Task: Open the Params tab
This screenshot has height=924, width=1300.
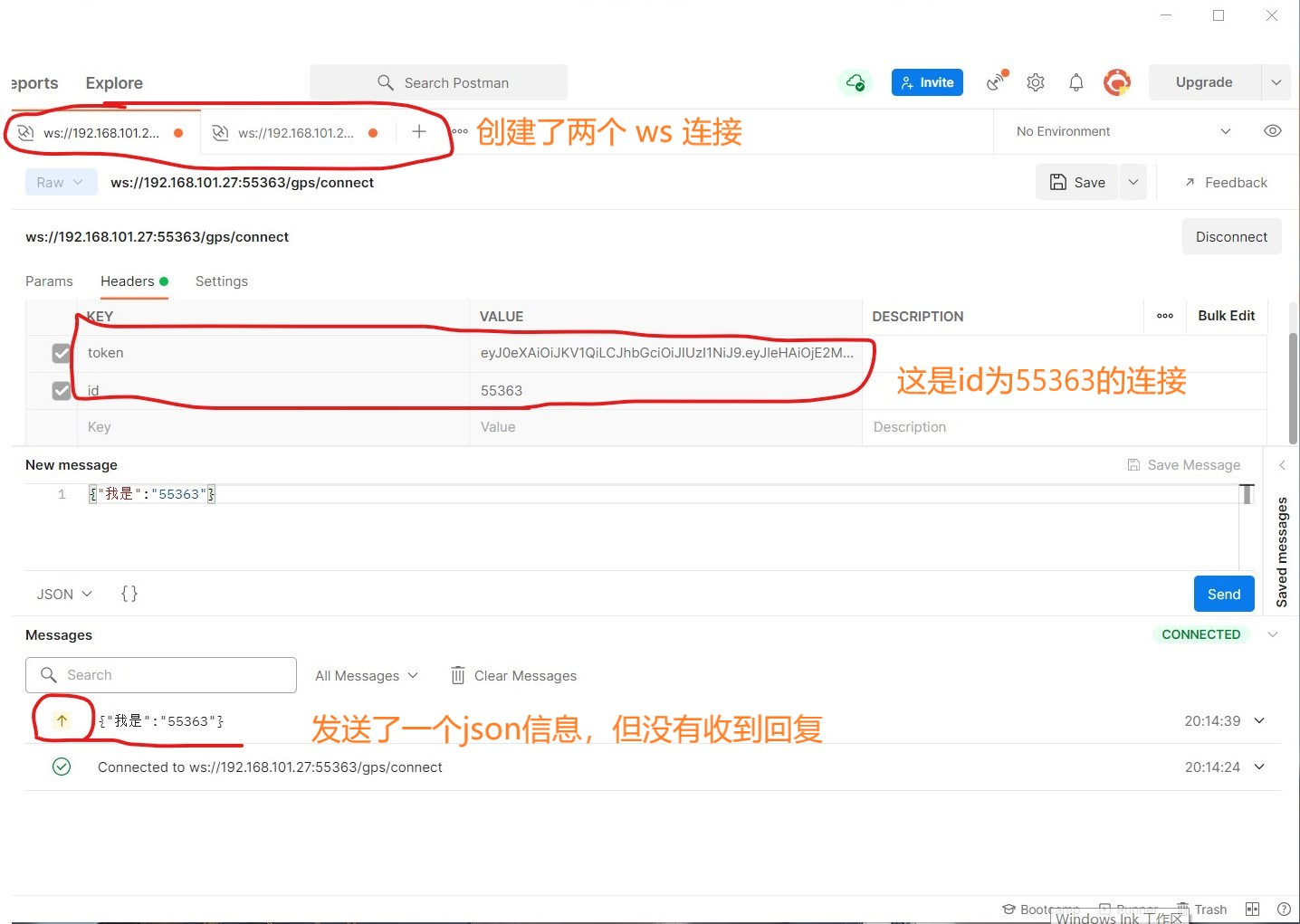Action: pos(49,281)
